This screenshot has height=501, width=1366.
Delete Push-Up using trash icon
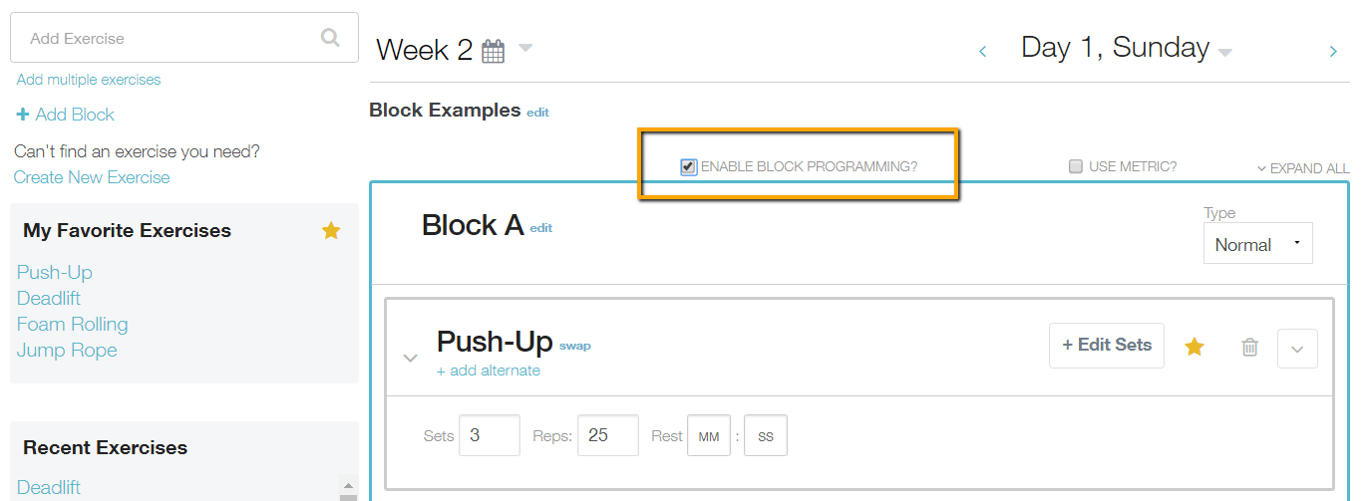pos(1250,347)
